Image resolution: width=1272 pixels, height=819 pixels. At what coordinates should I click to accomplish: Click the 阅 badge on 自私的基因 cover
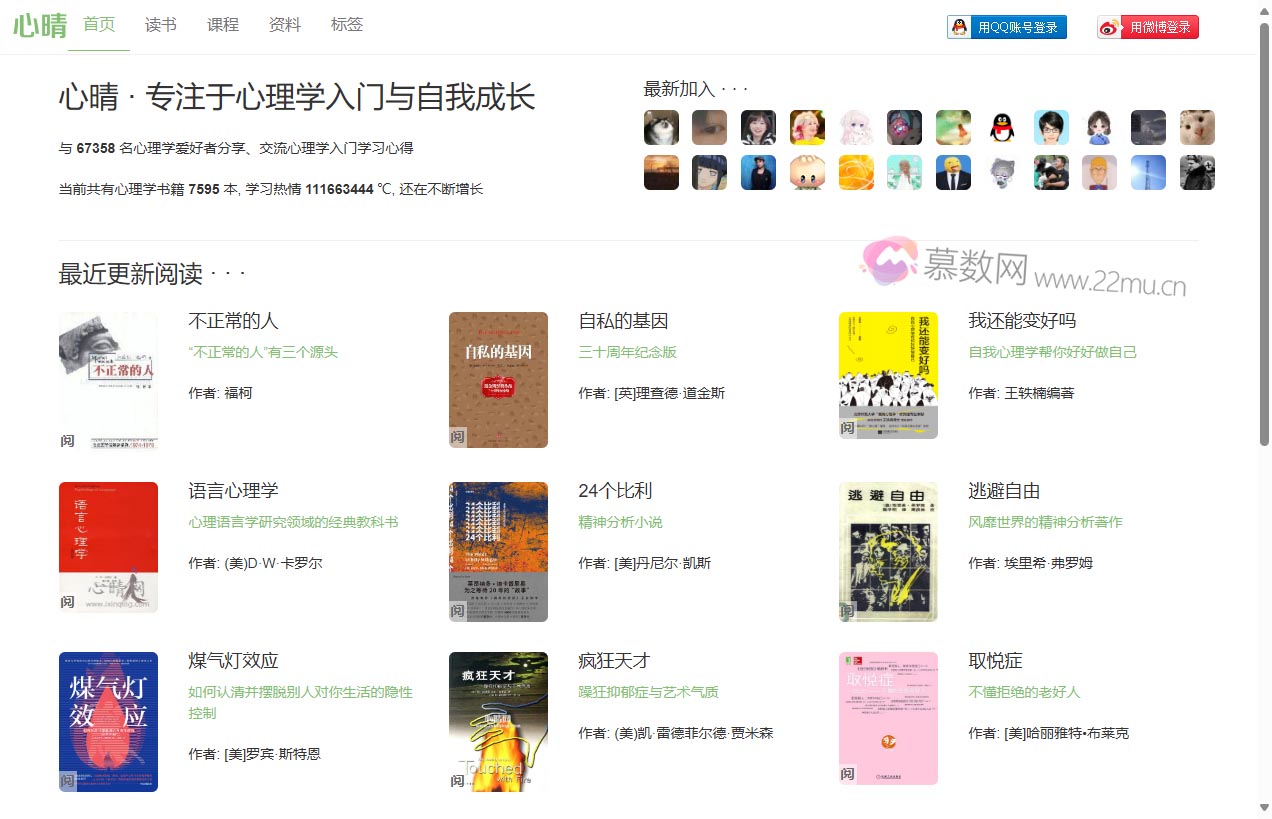458,437
